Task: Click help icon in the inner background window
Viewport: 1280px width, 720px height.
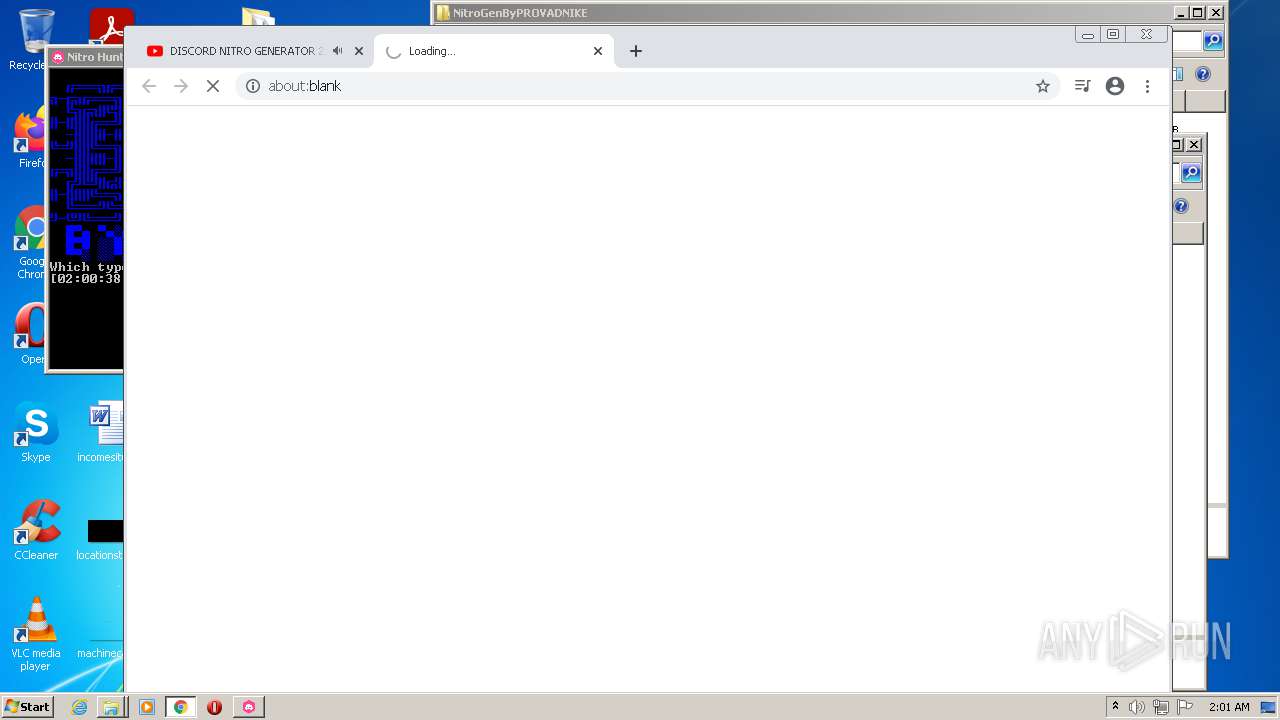Action: [x=1181, y=206]
